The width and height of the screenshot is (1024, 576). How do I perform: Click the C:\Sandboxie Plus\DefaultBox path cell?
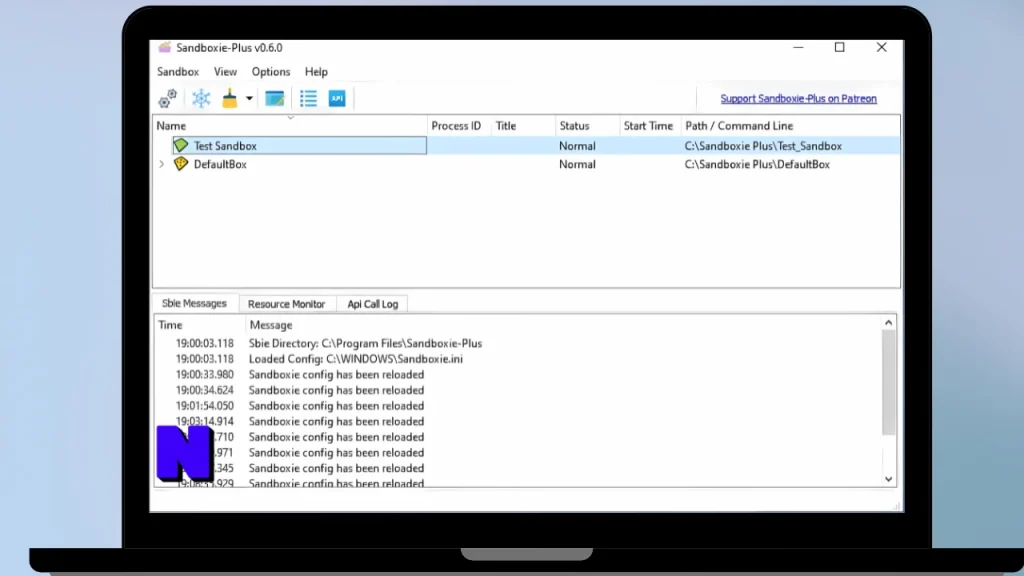pyautogui.click(x=757, y=165)
